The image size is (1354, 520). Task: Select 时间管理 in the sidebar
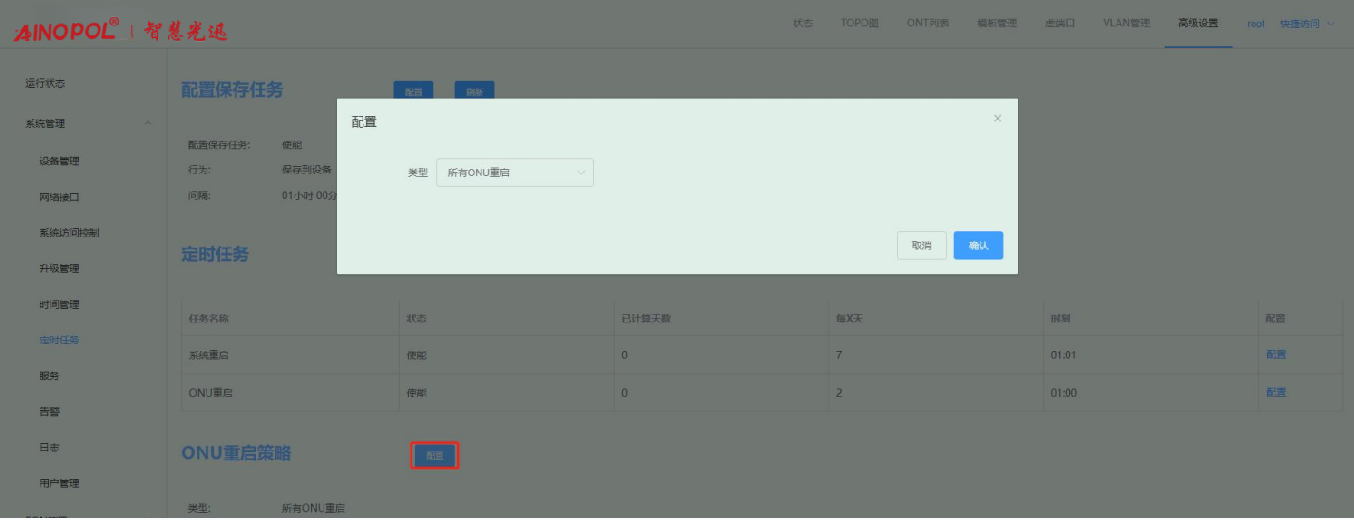[x=59, y=305]
